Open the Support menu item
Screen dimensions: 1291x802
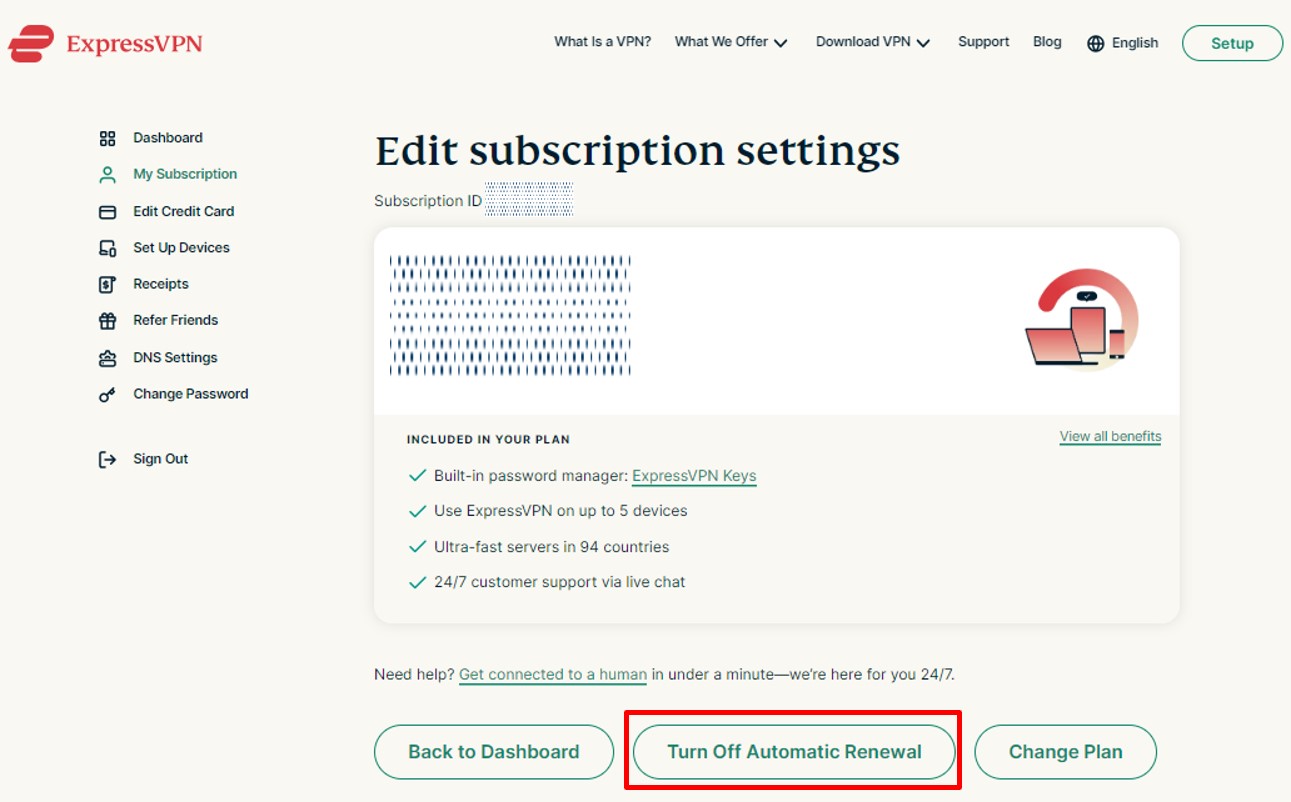983,42
